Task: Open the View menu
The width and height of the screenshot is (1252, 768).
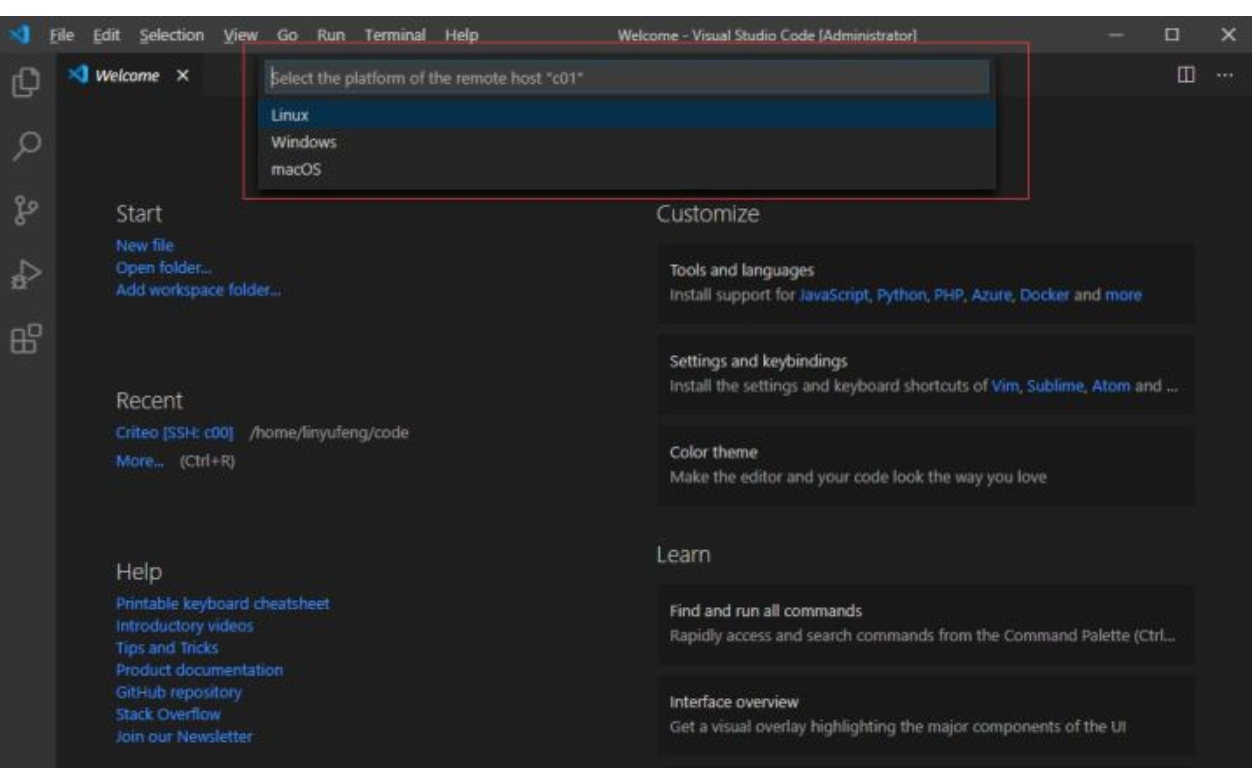Action: [x=240, y=35]
